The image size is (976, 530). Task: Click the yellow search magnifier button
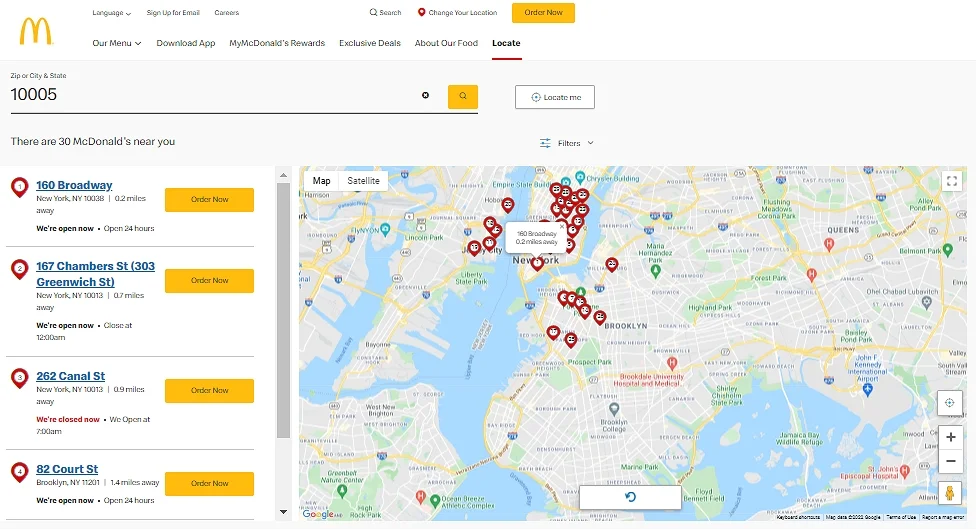pos(462,97)
